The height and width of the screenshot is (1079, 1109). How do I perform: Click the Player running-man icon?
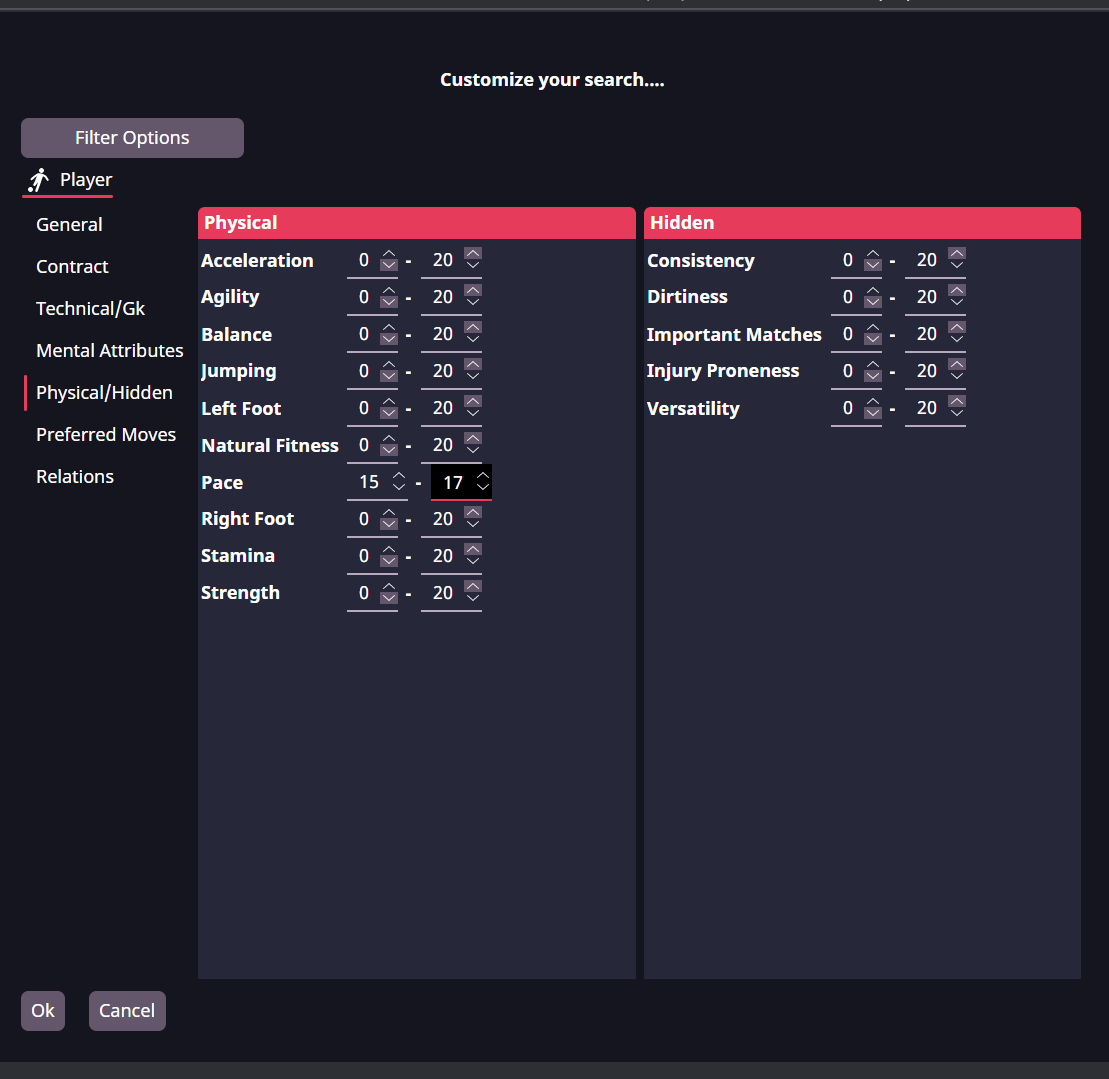[38, 180]
